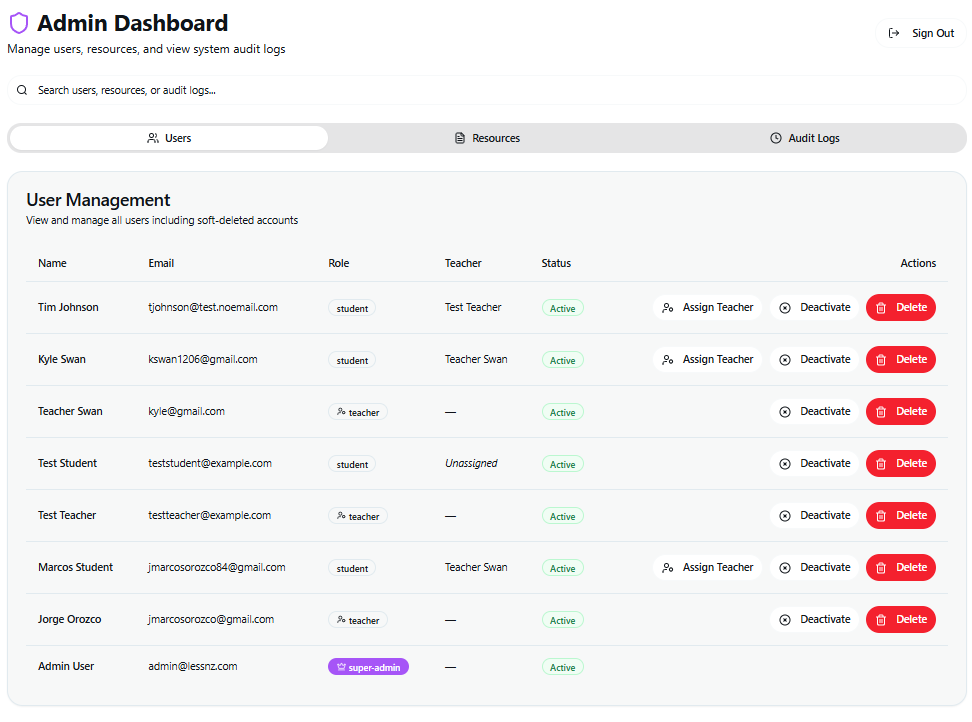Click the users icon on the Users tab
The width and height of the screenshot is (972, 722).
153,138
